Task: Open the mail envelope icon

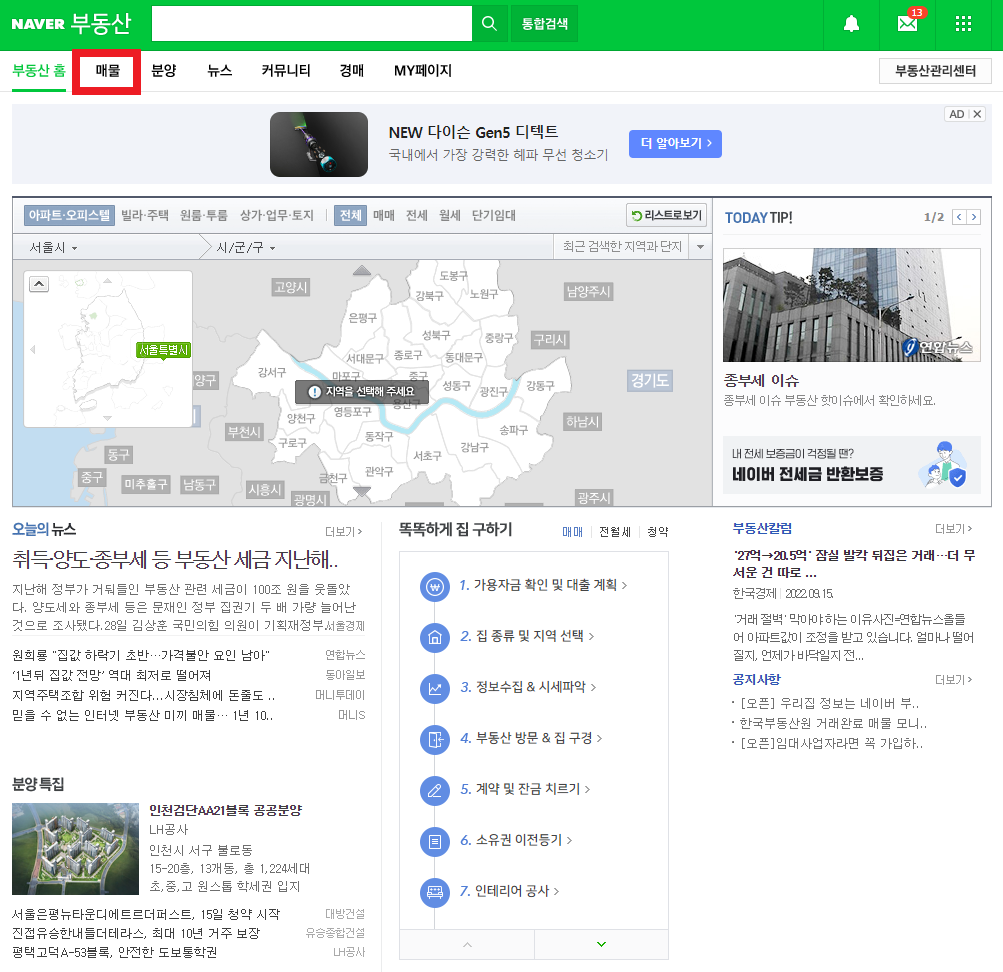Action: coord(907,24)
